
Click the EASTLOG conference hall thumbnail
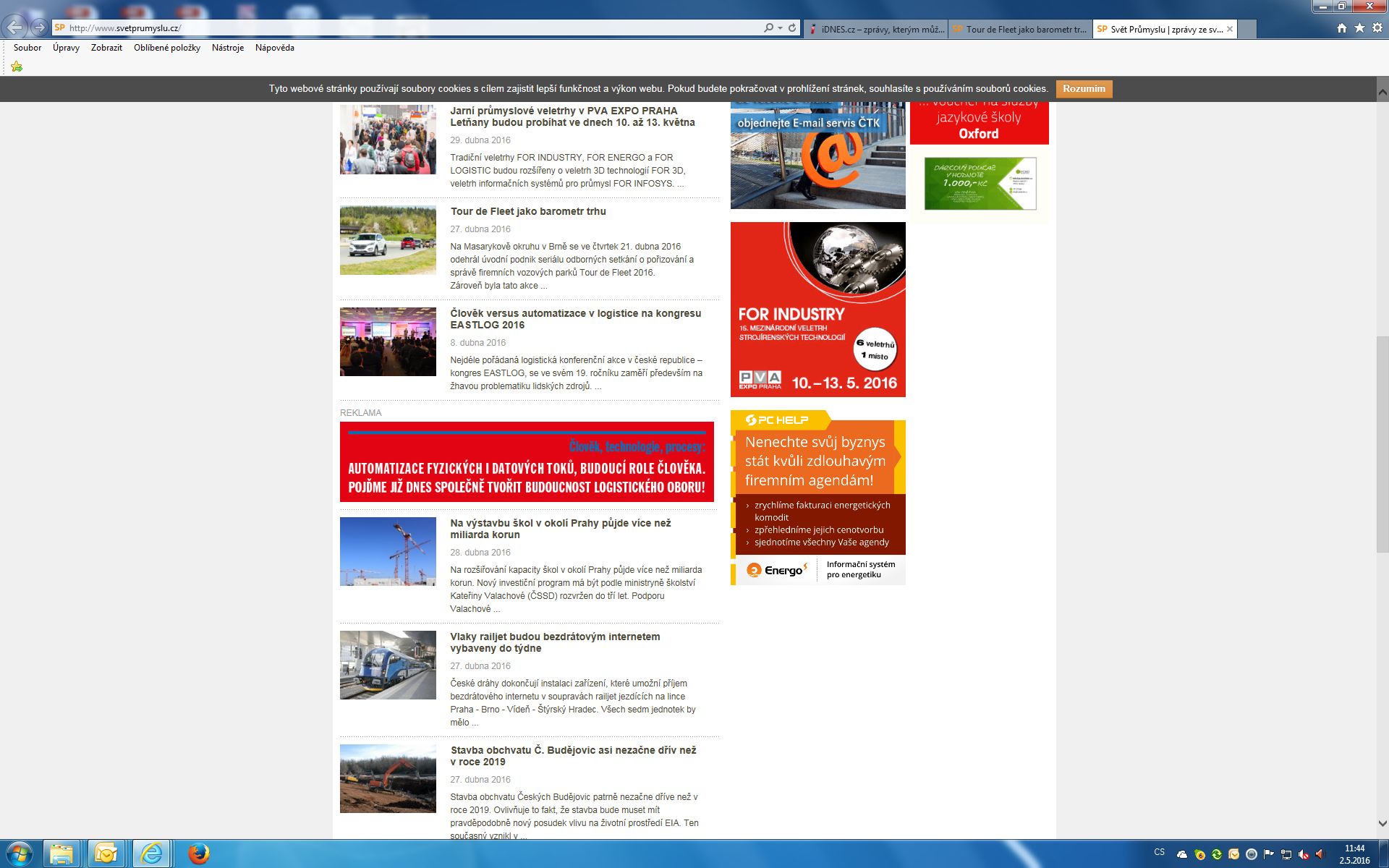coord(388,341)
